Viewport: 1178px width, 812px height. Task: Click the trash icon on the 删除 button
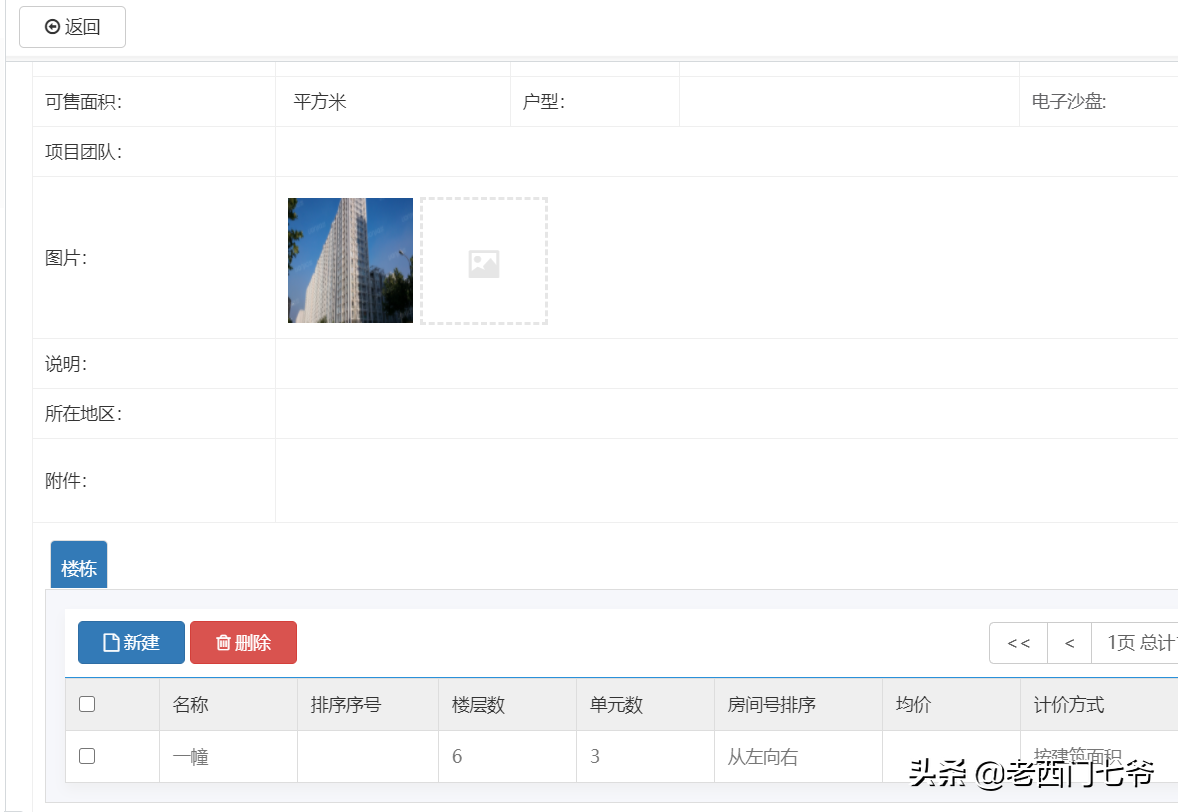point(224,642)
